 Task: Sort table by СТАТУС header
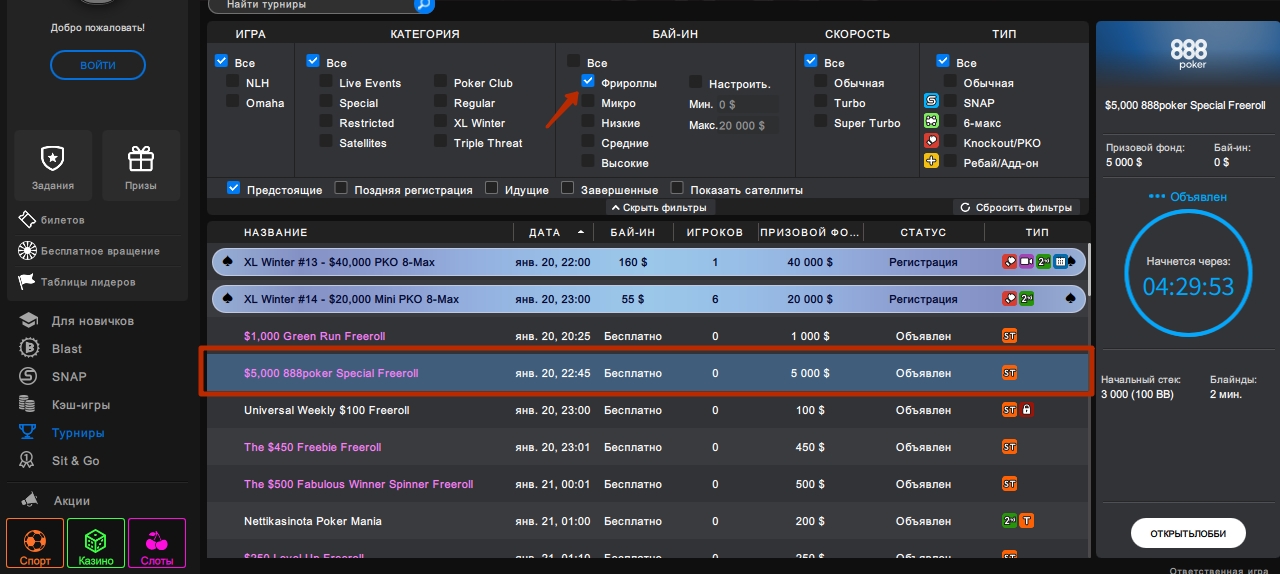coord(923,232)
